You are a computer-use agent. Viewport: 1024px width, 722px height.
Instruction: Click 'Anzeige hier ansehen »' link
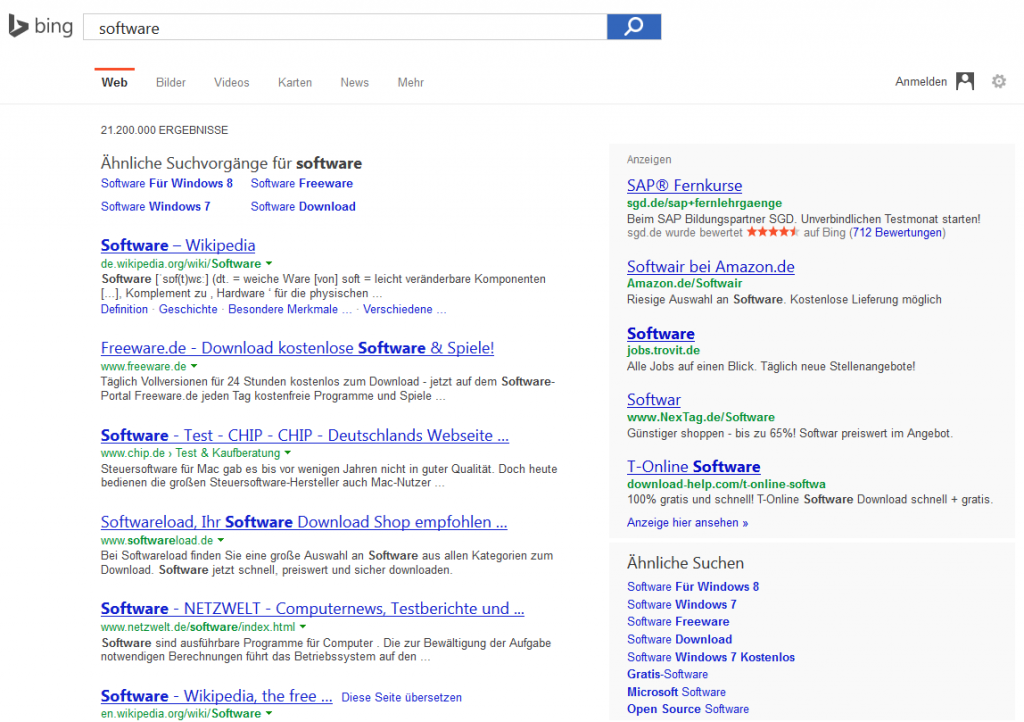(x=688, y=523)
